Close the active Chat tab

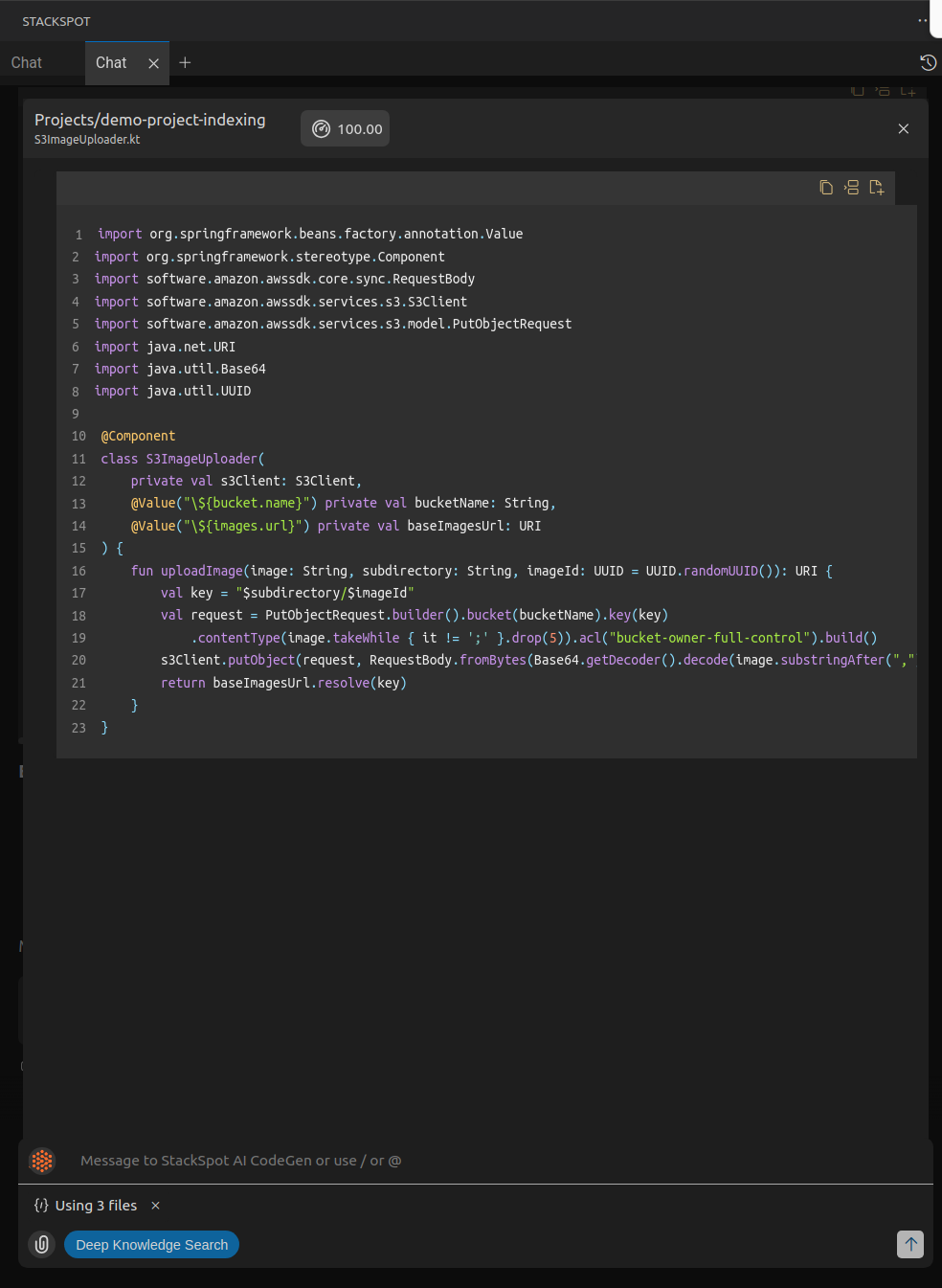(153, 63)
